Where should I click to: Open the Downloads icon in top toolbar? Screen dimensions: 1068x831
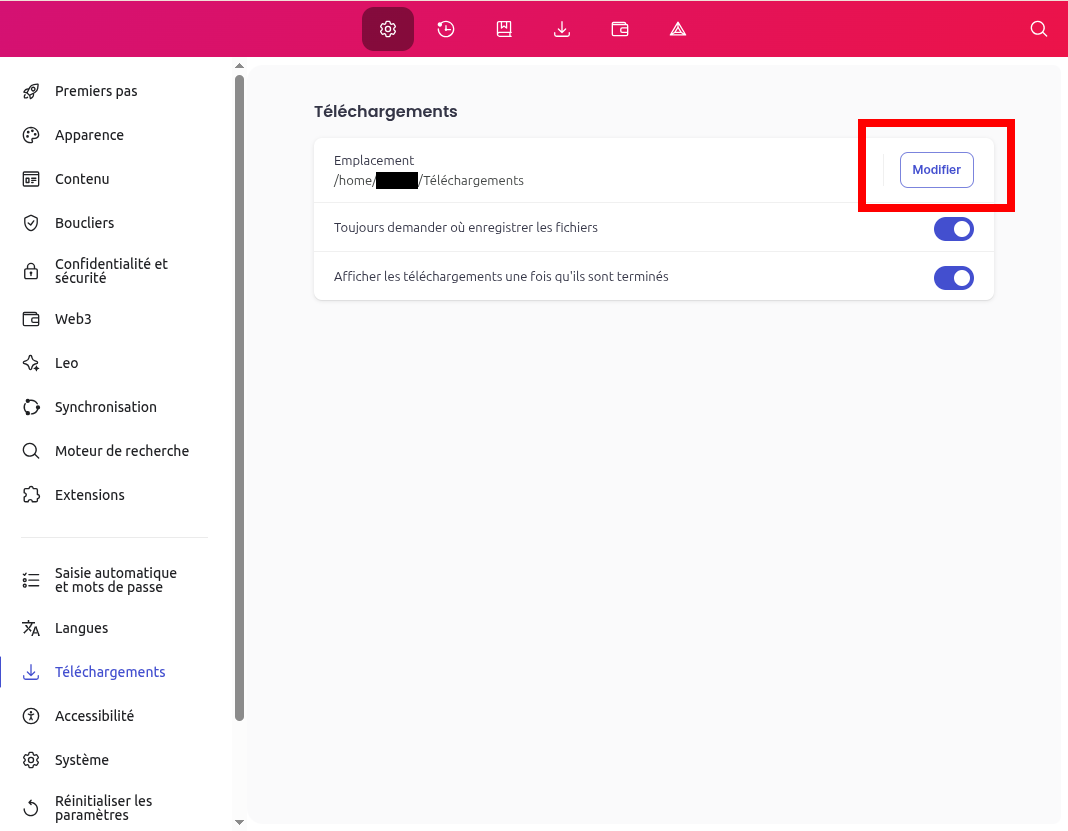(x=562, y=29)
